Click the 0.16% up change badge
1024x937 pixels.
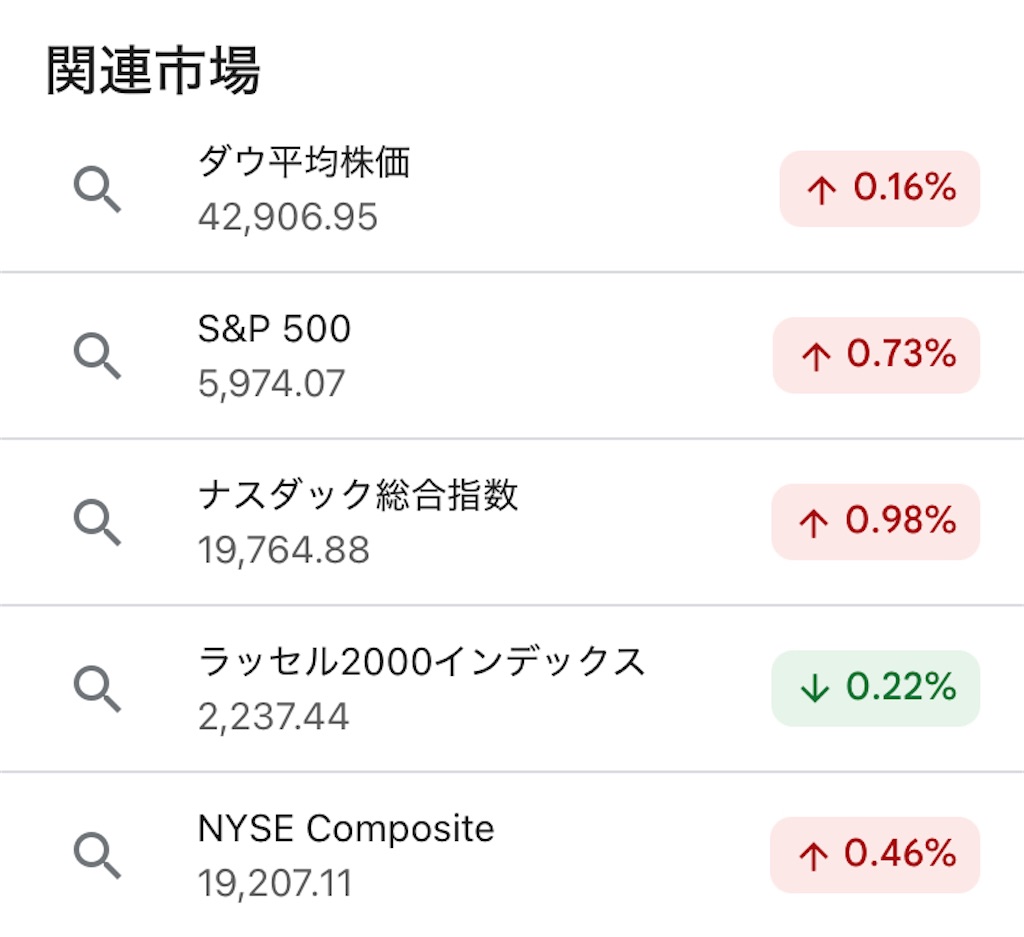879,189
